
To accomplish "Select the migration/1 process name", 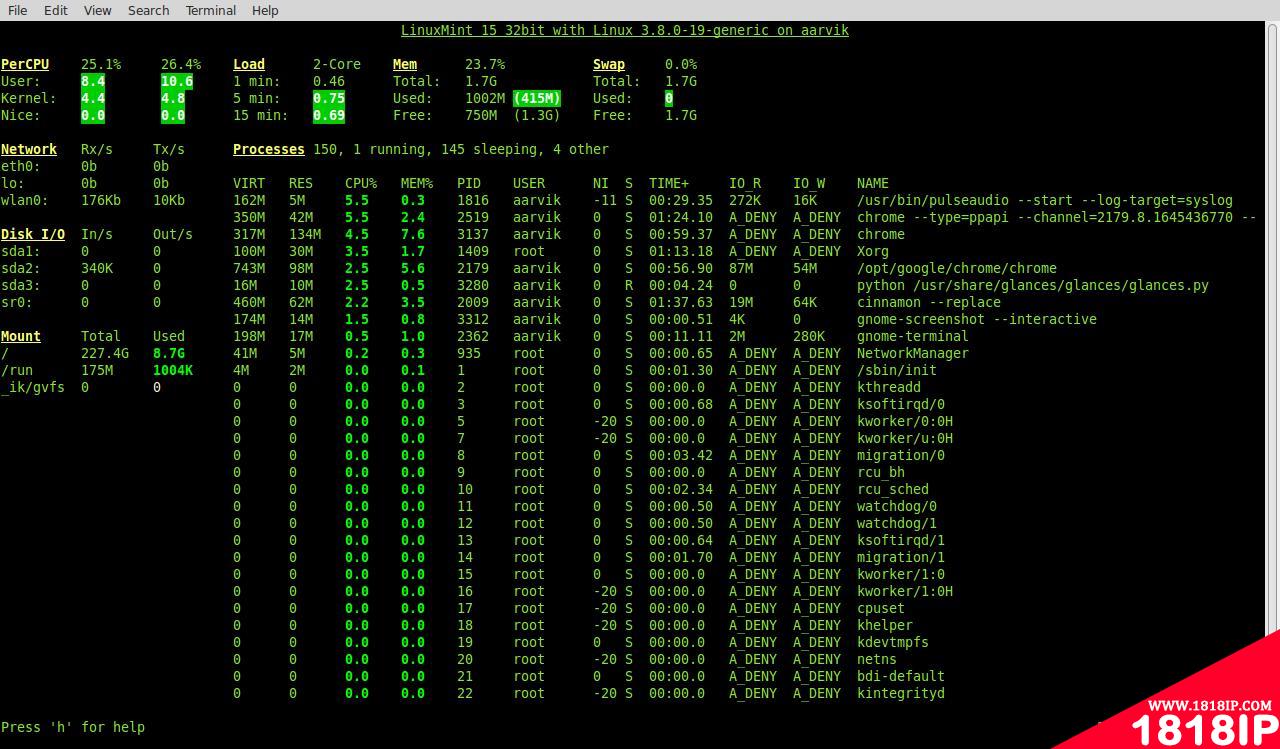I will point(901,557).
